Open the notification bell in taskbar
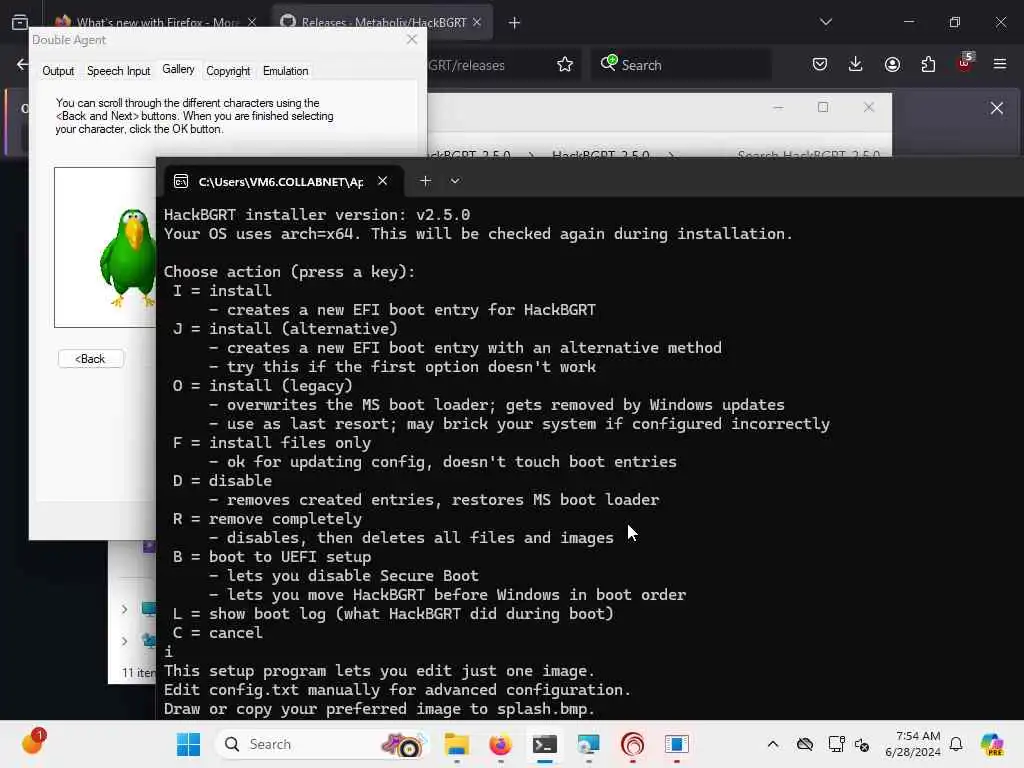The width and height of the screenshot is (1024, 768). pyautogui.click(x=956, y=744)
